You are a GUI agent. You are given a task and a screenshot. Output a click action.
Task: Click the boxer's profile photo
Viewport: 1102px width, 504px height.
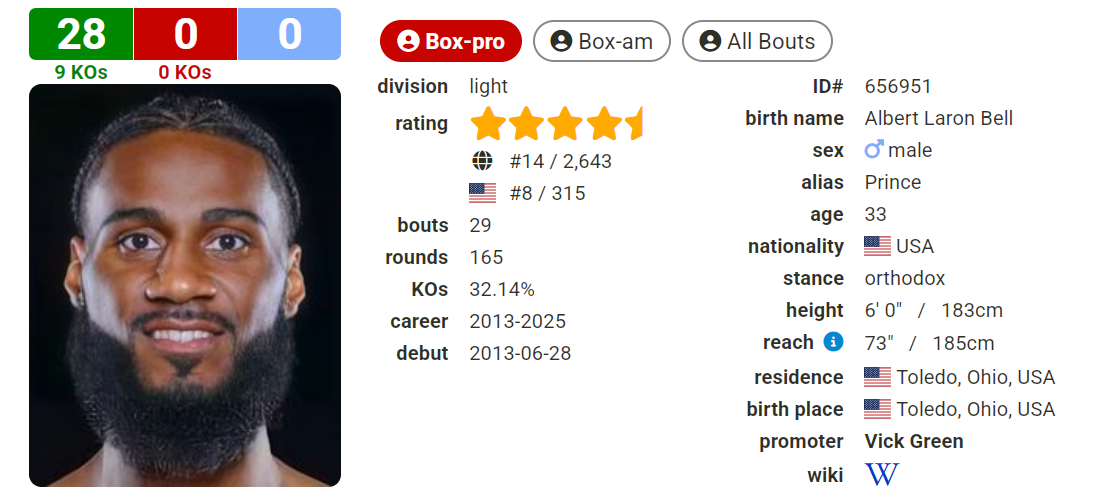(x=185, y=285)
